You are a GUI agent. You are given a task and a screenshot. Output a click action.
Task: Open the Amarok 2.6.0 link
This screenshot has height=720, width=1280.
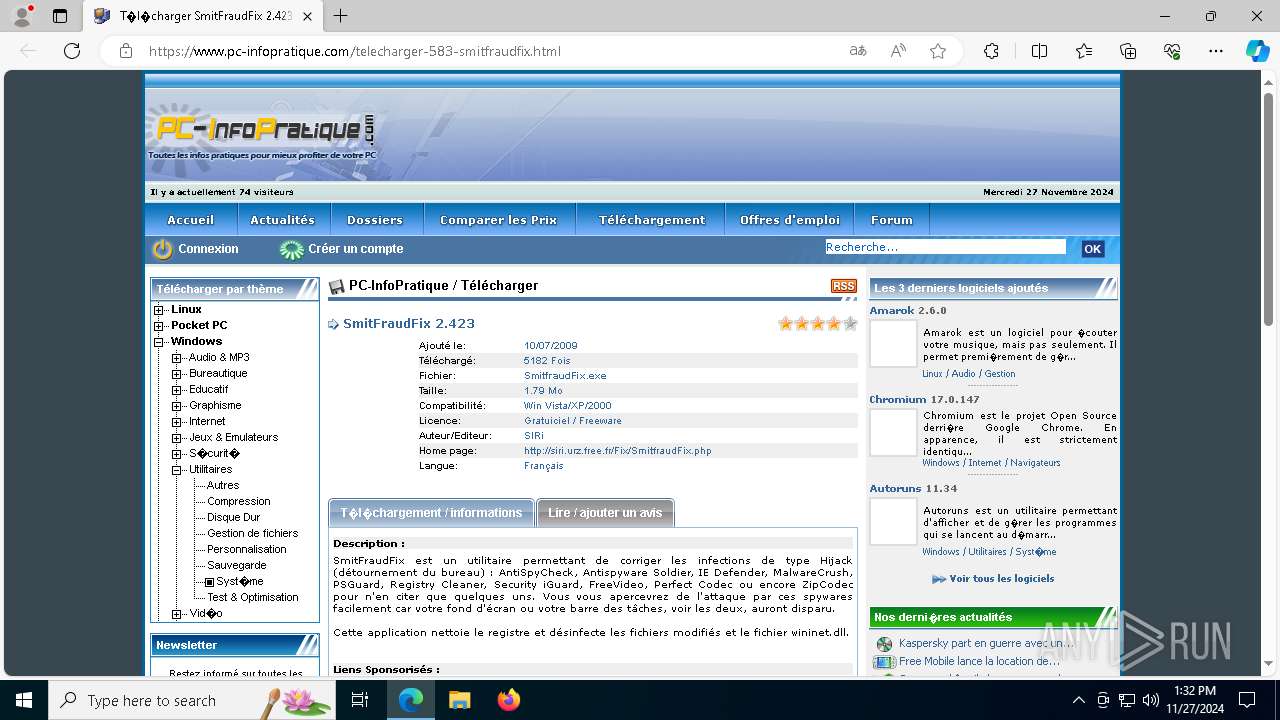coord(908,311)
